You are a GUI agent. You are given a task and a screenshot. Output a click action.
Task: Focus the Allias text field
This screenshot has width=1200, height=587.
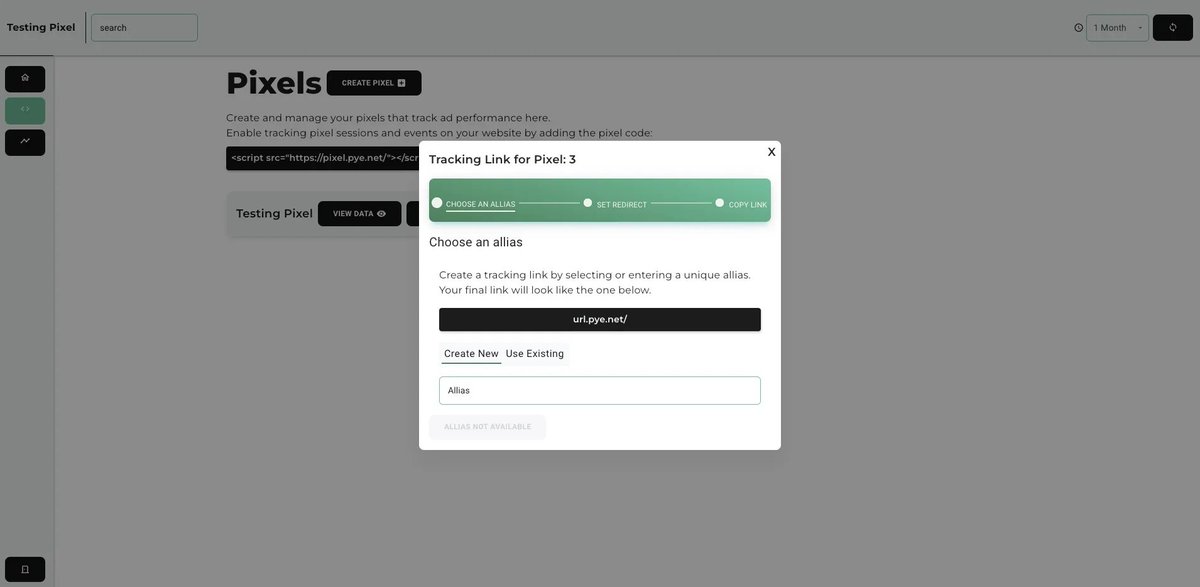click(600, 391)
